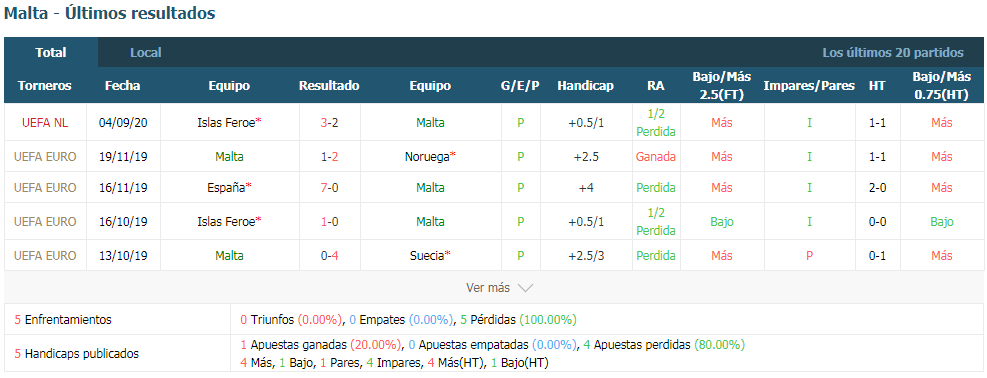Click the Handicap column header

tap(585, 86)
